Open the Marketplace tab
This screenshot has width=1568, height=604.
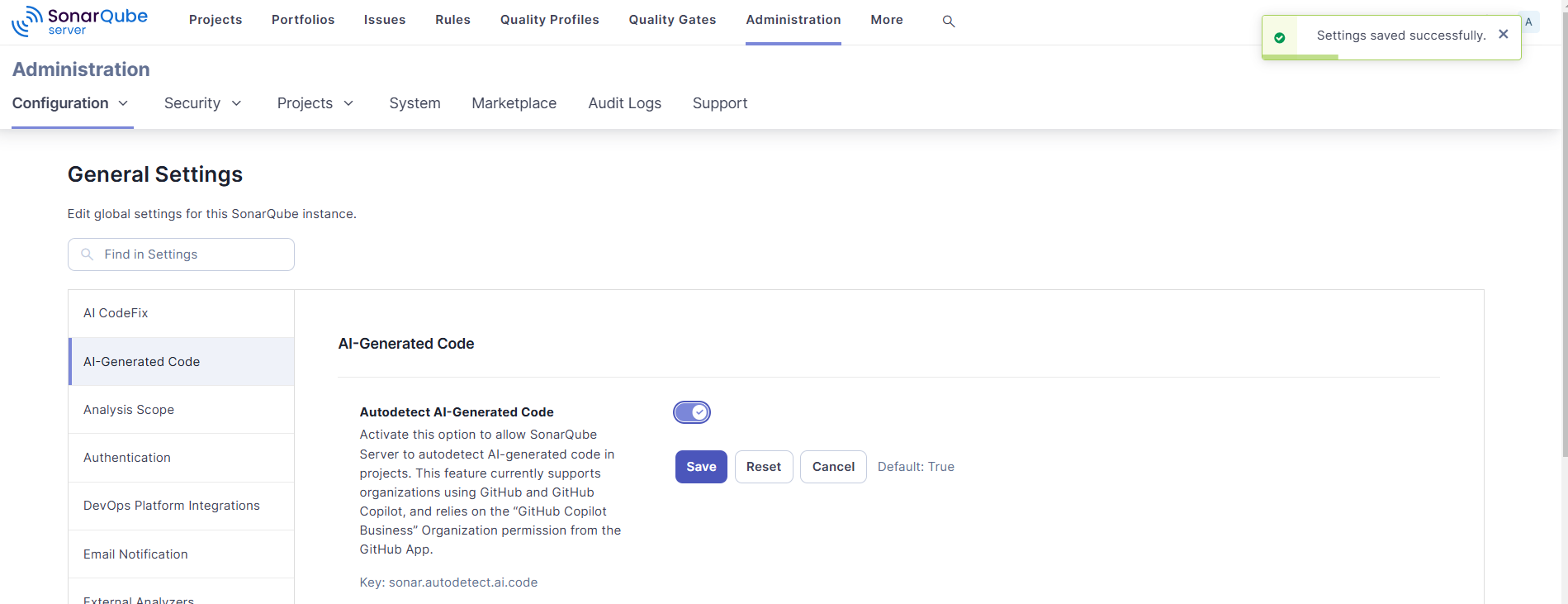click(514, 103)
